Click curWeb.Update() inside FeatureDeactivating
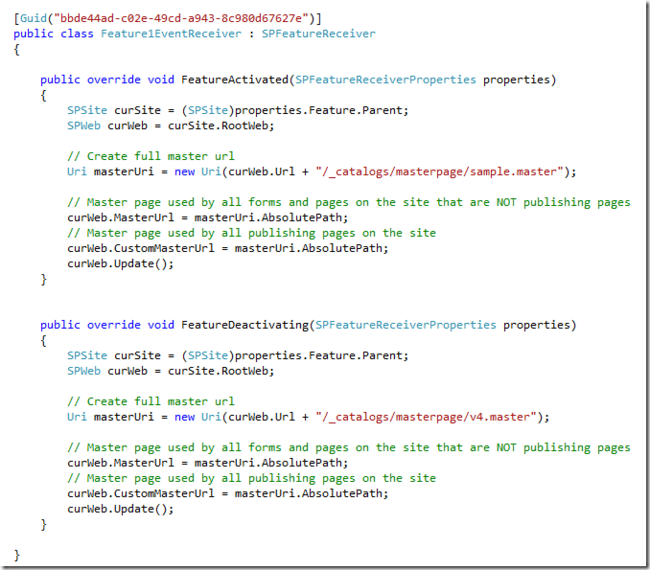 point(121,509)
